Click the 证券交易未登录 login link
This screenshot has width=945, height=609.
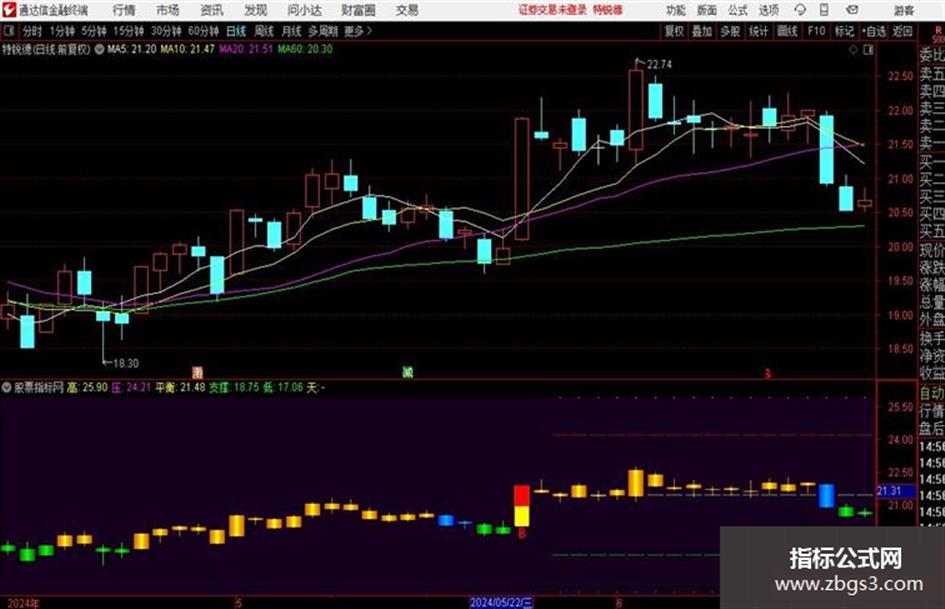[553, 10]
